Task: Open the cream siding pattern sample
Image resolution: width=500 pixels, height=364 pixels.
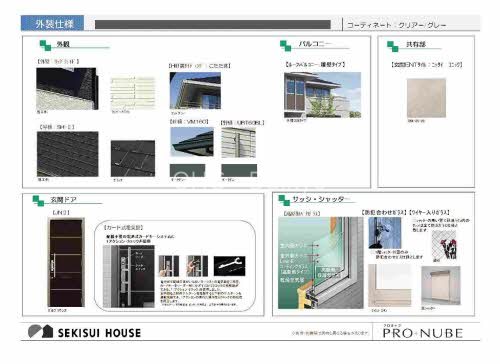Action: (x=133, y=93)
